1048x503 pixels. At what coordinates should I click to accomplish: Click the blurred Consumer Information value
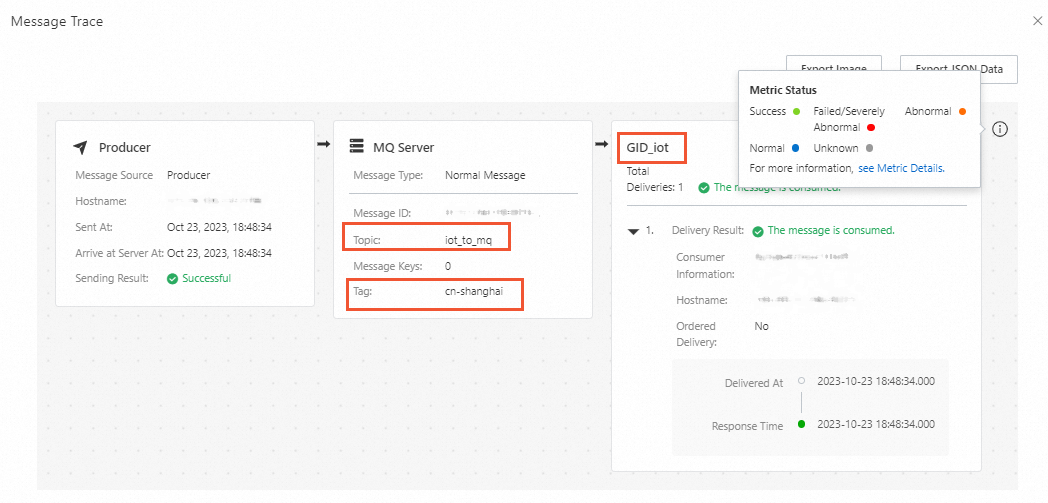point(801,257)
